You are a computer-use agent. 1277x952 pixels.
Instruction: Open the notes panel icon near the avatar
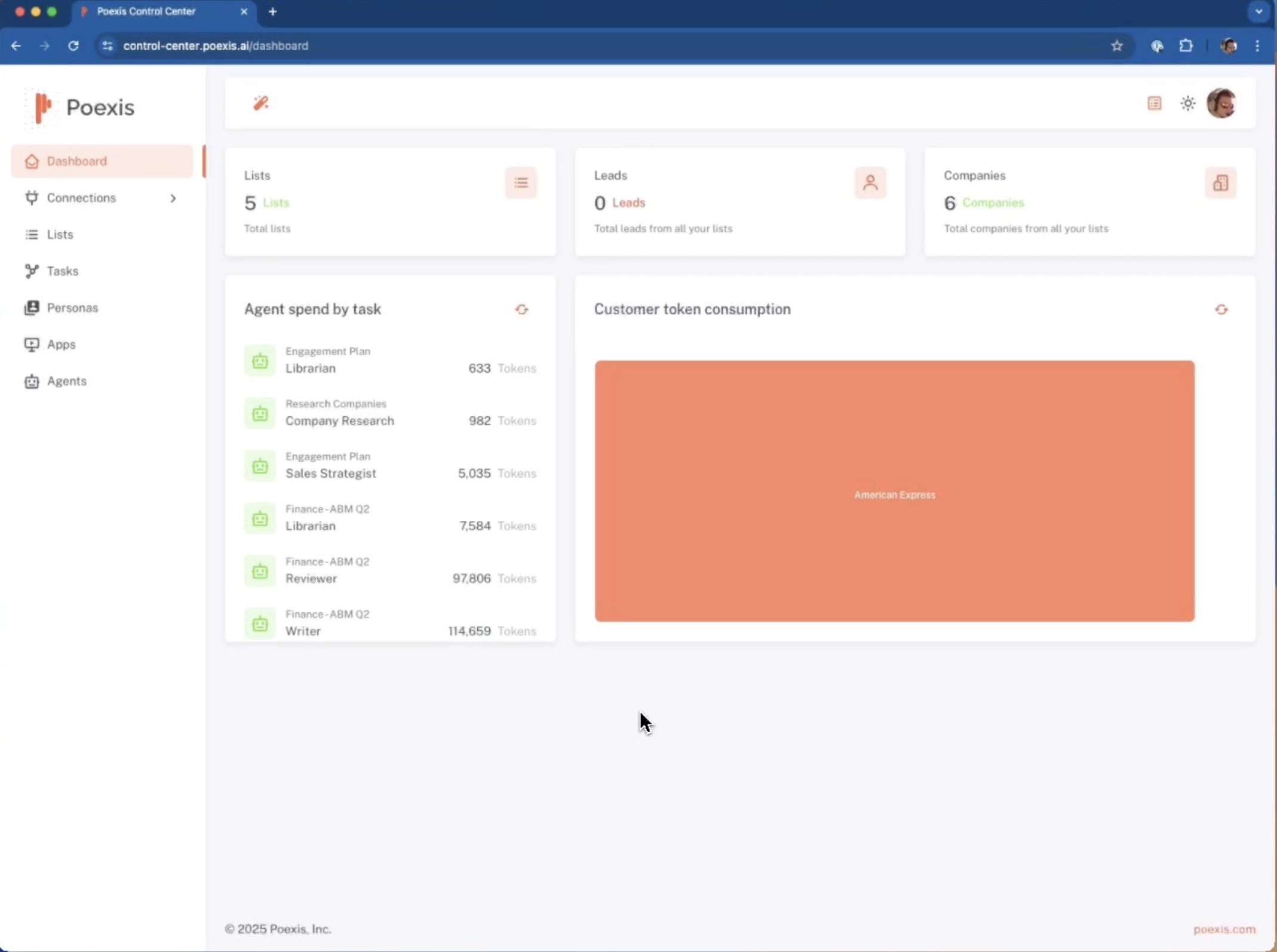click(1154, 103)
